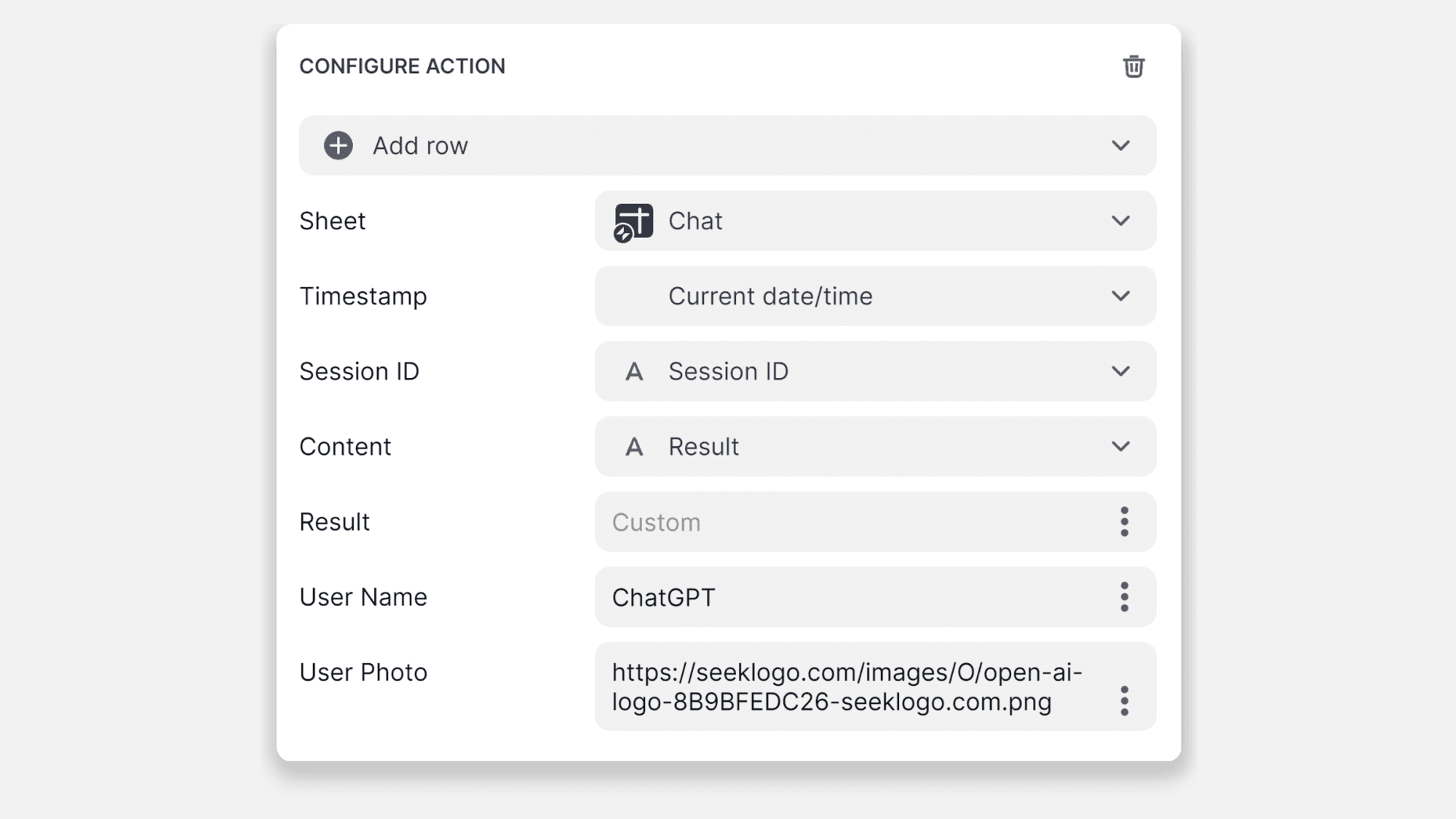Select the Chat sheet value
1456x819 pixels.
(695, 221)
